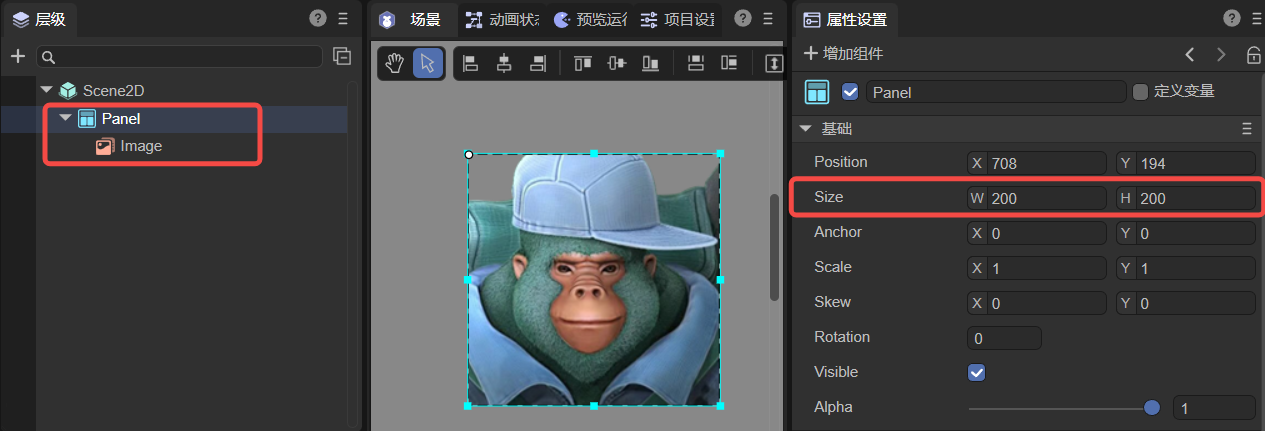Screen dimensions: 1265x431
Task: Edit the Alpha value field
Action: [1214, 407]
